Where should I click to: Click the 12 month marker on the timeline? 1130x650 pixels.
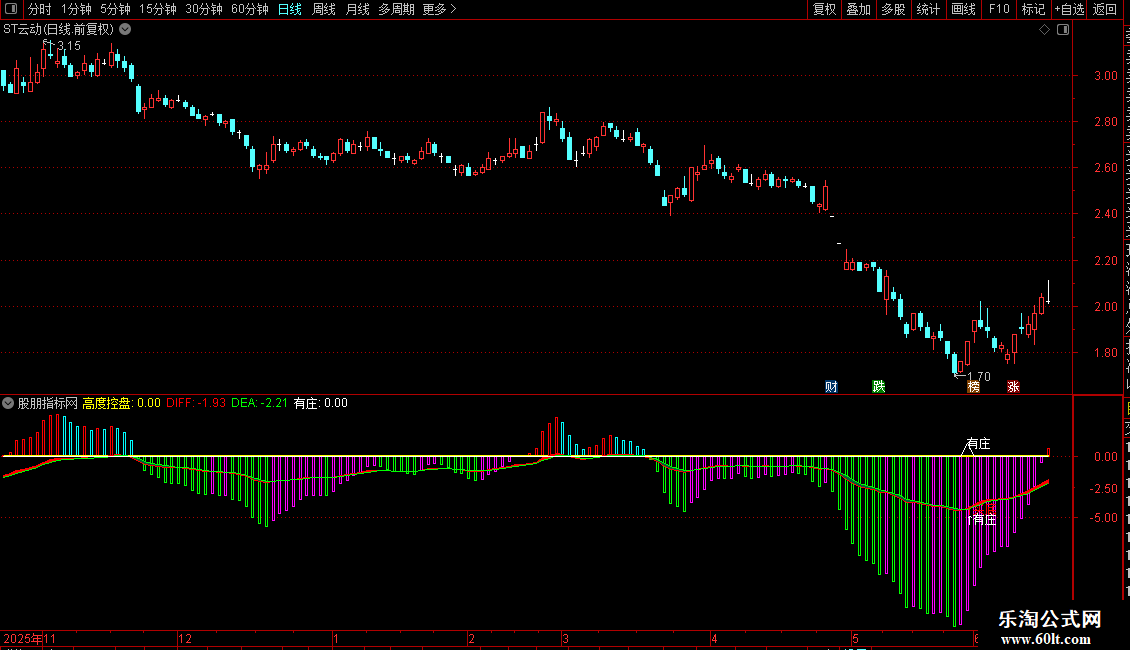point(185,638)
